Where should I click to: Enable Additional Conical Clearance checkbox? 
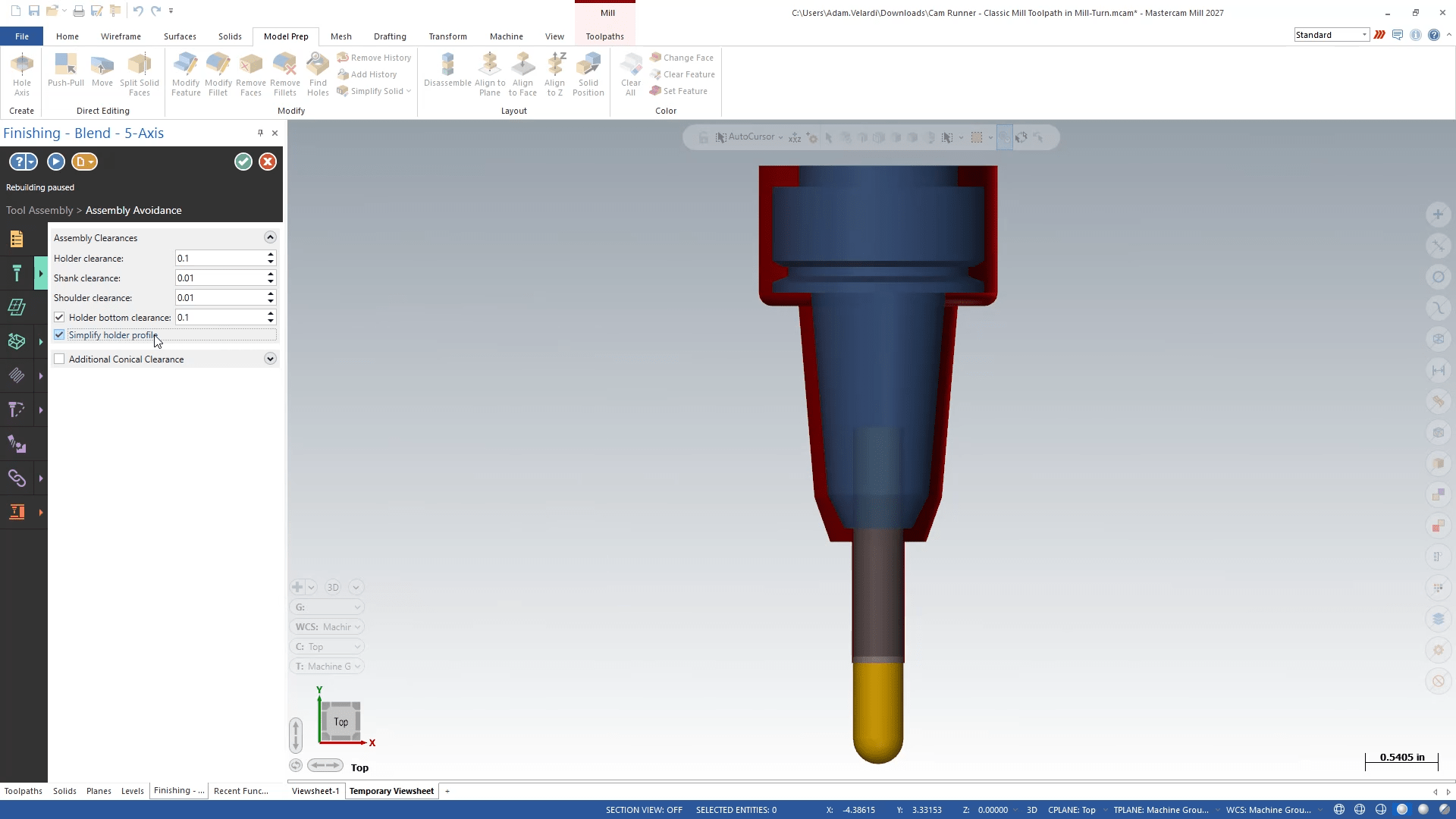[x=59, y=359]
